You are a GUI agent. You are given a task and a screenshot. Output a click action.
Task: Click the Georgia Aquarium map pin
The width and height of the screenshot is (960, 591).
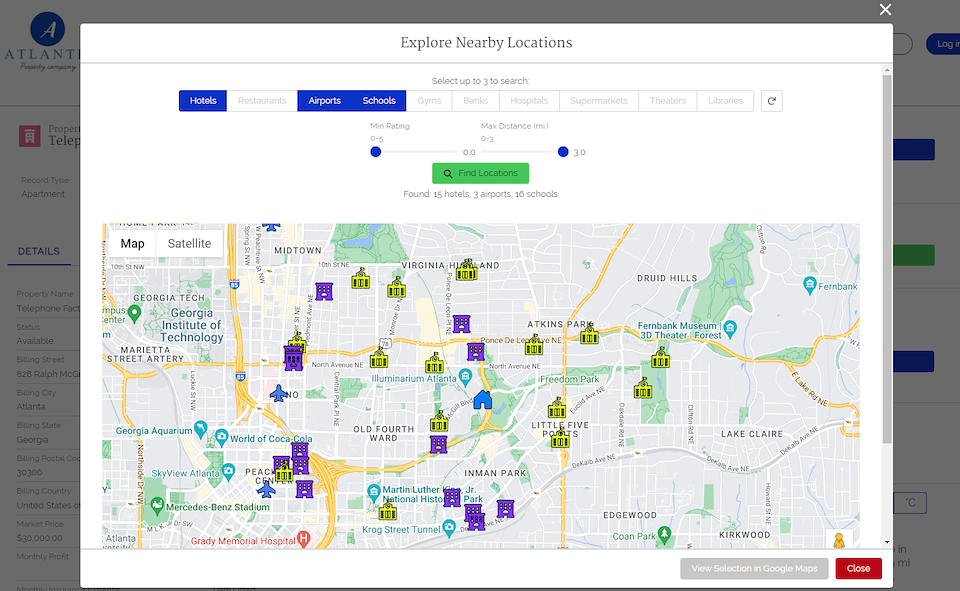click(x=201, y=428)
